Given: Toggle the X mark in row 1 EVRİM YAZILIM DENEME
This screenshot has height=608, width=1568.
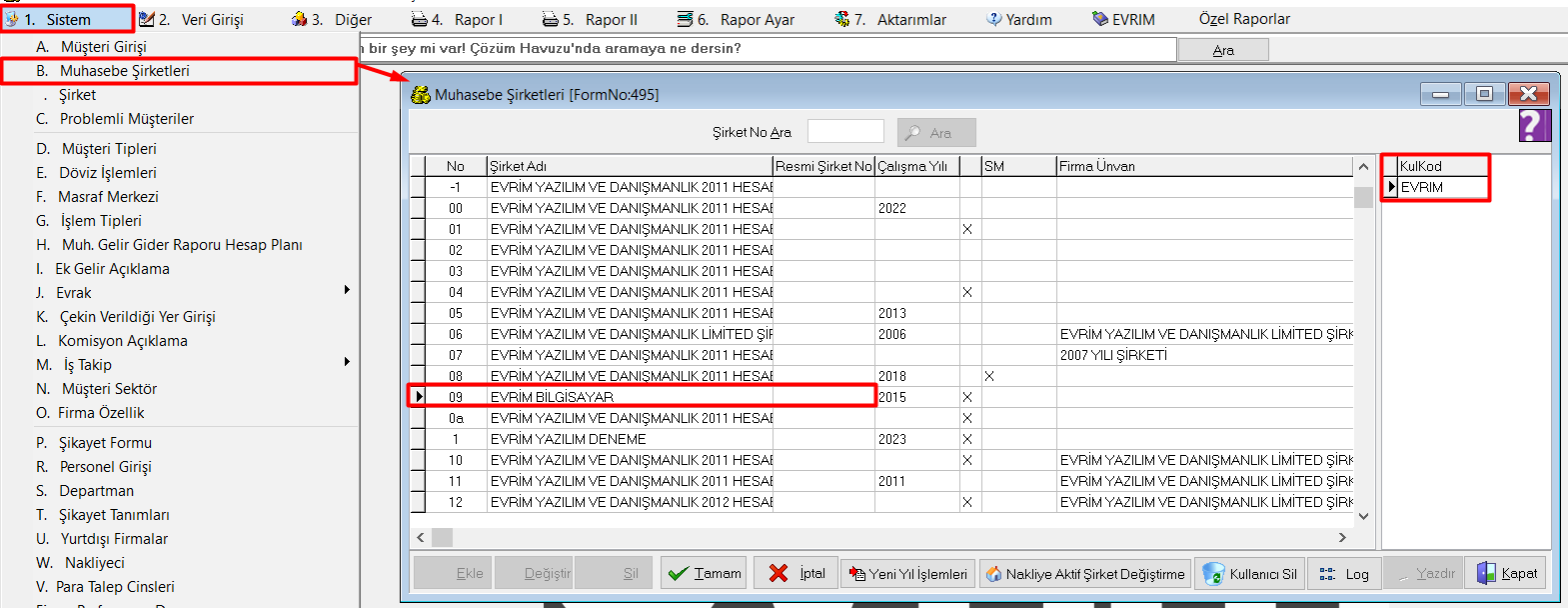Looking at the screenshot, I should click(x=966, y=439).
